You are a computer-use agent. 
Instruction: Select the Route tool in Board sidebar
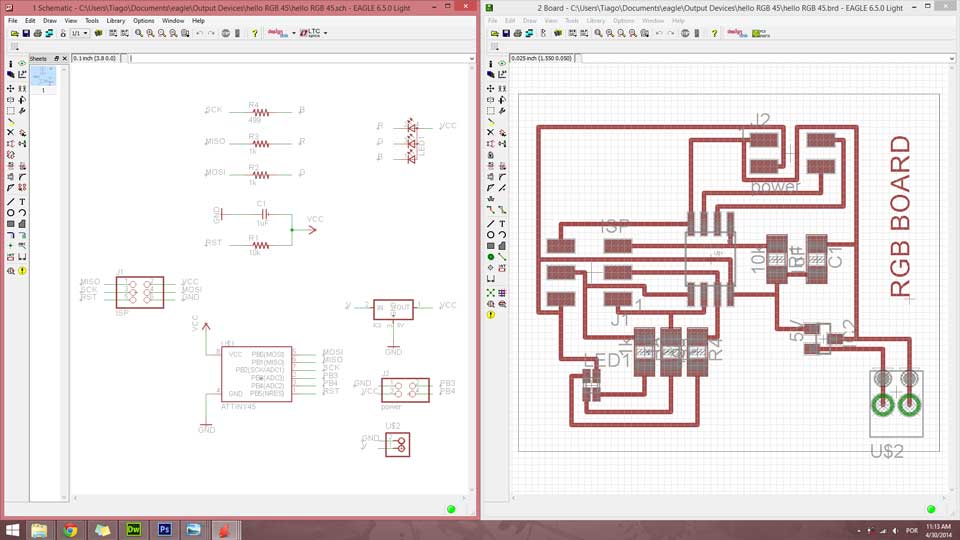[490, 209]
